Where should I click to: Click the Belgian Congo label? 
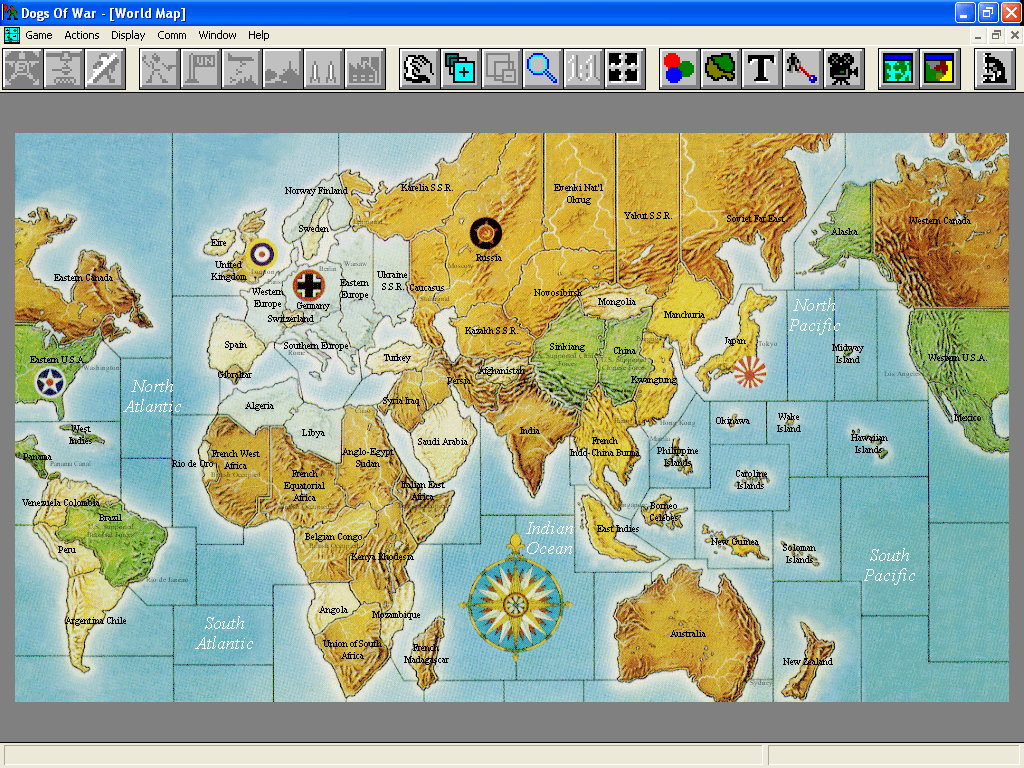click(333, 537)
